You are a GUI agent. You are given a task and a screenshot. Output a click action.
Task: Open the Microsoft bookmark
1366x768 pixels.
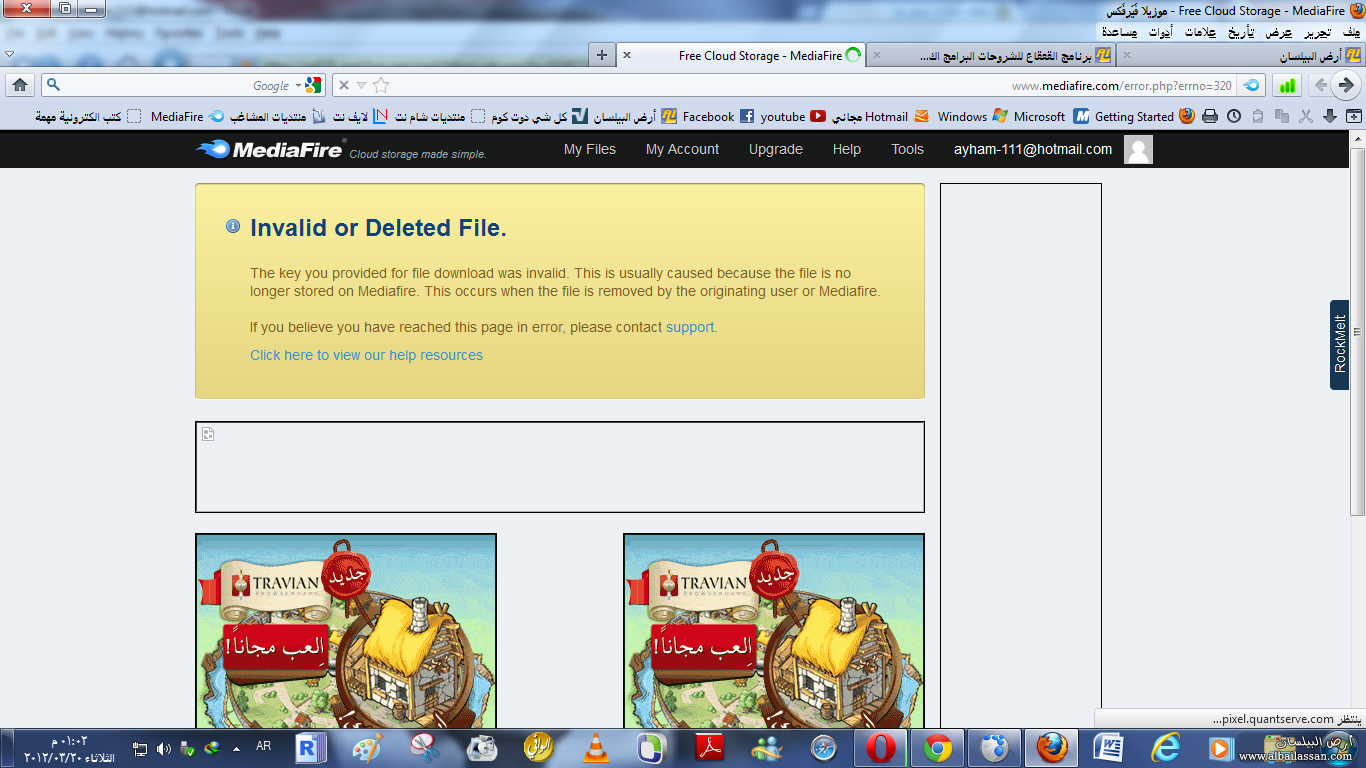point(1052,116)
